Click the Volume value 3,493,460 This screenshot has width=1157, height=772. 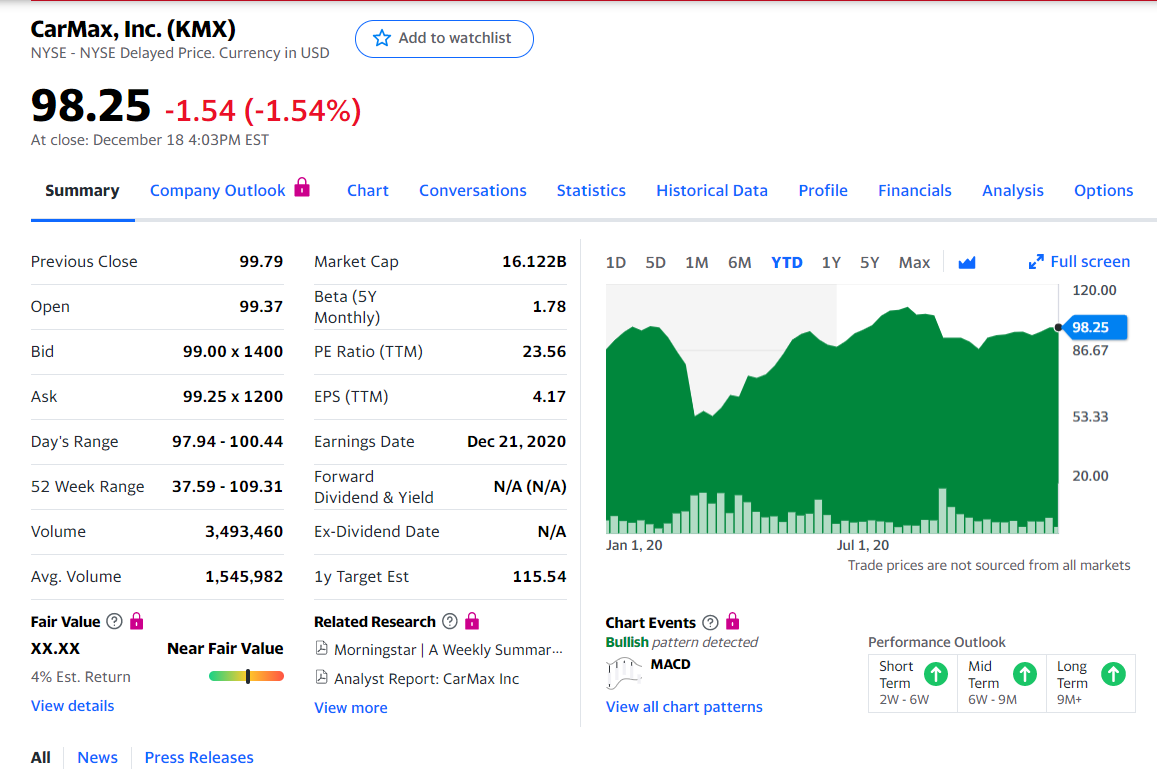[244, 531]
